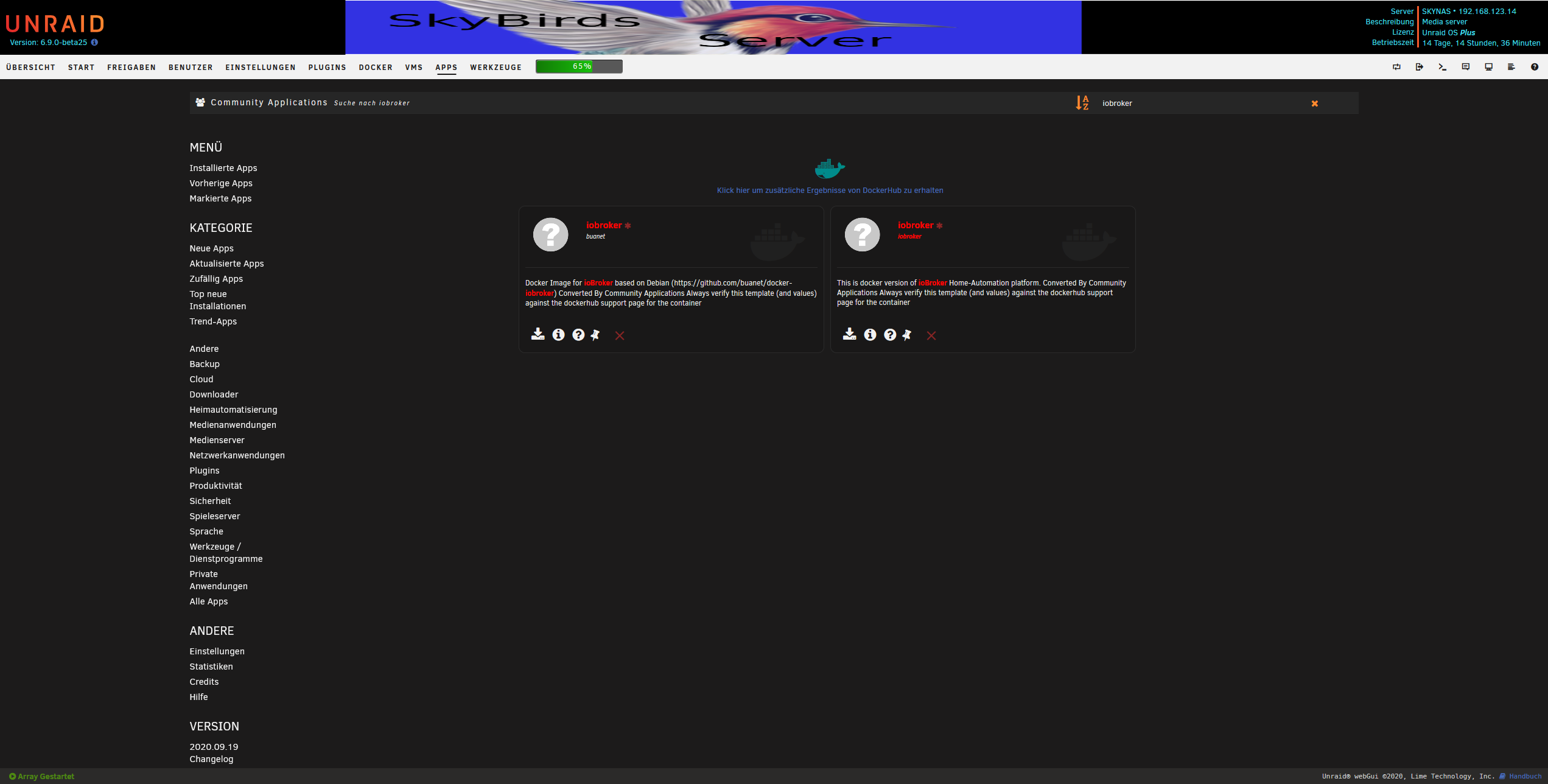Viewport: 1548px width, 784px height.
Task: Open support question icon for iobroker/iobroker app
Action: (890, 335)
